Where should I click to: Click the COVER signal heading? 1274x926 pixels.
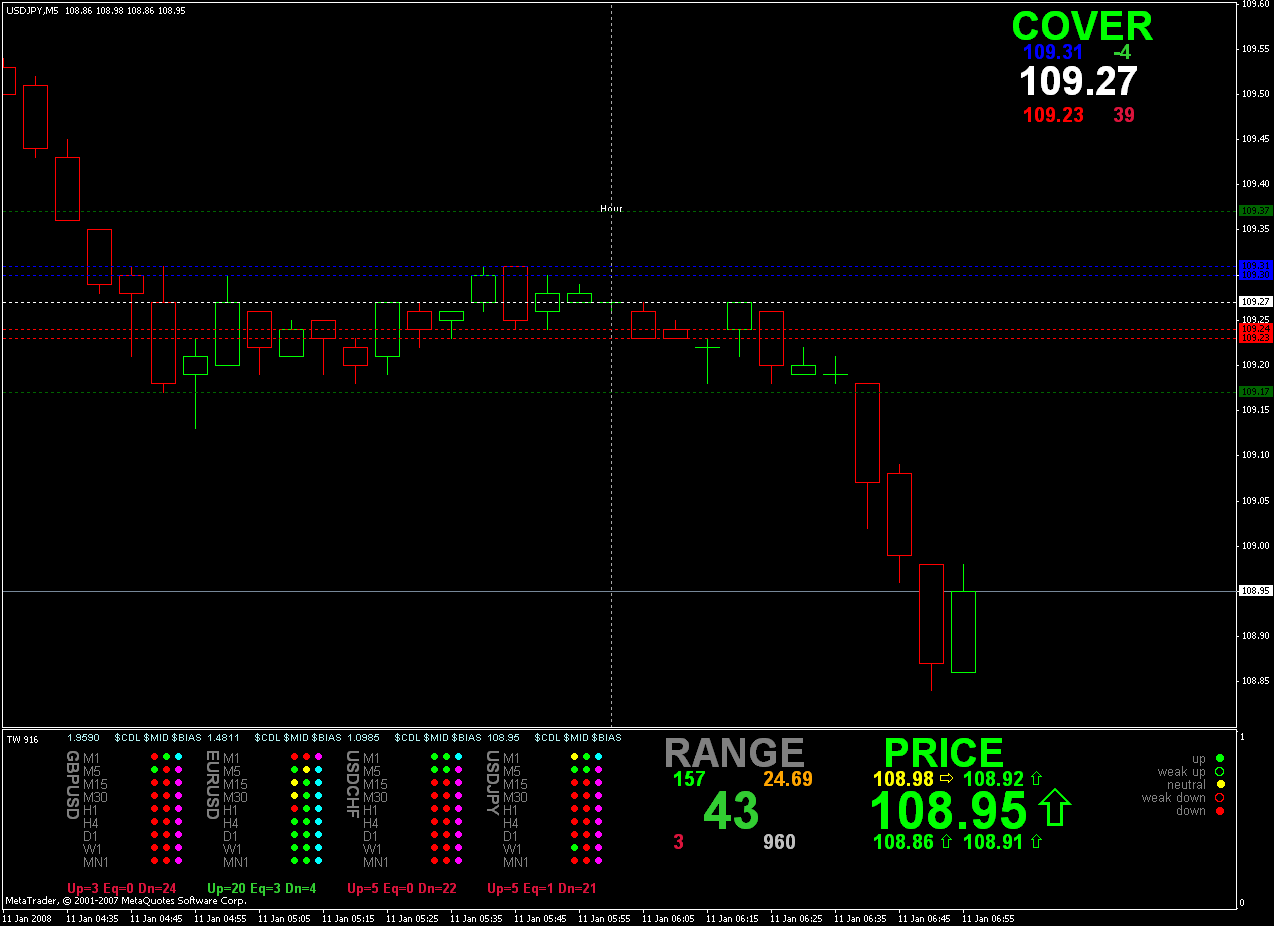tap(1082, 27)
